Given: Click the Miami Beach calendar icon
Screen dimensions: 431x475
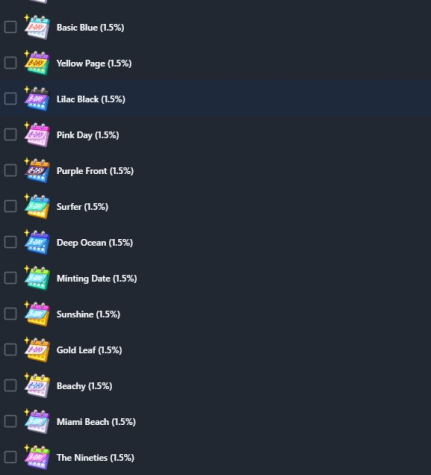Looking at the screenshot, I should pyautogui.click(x=37, y=421).
